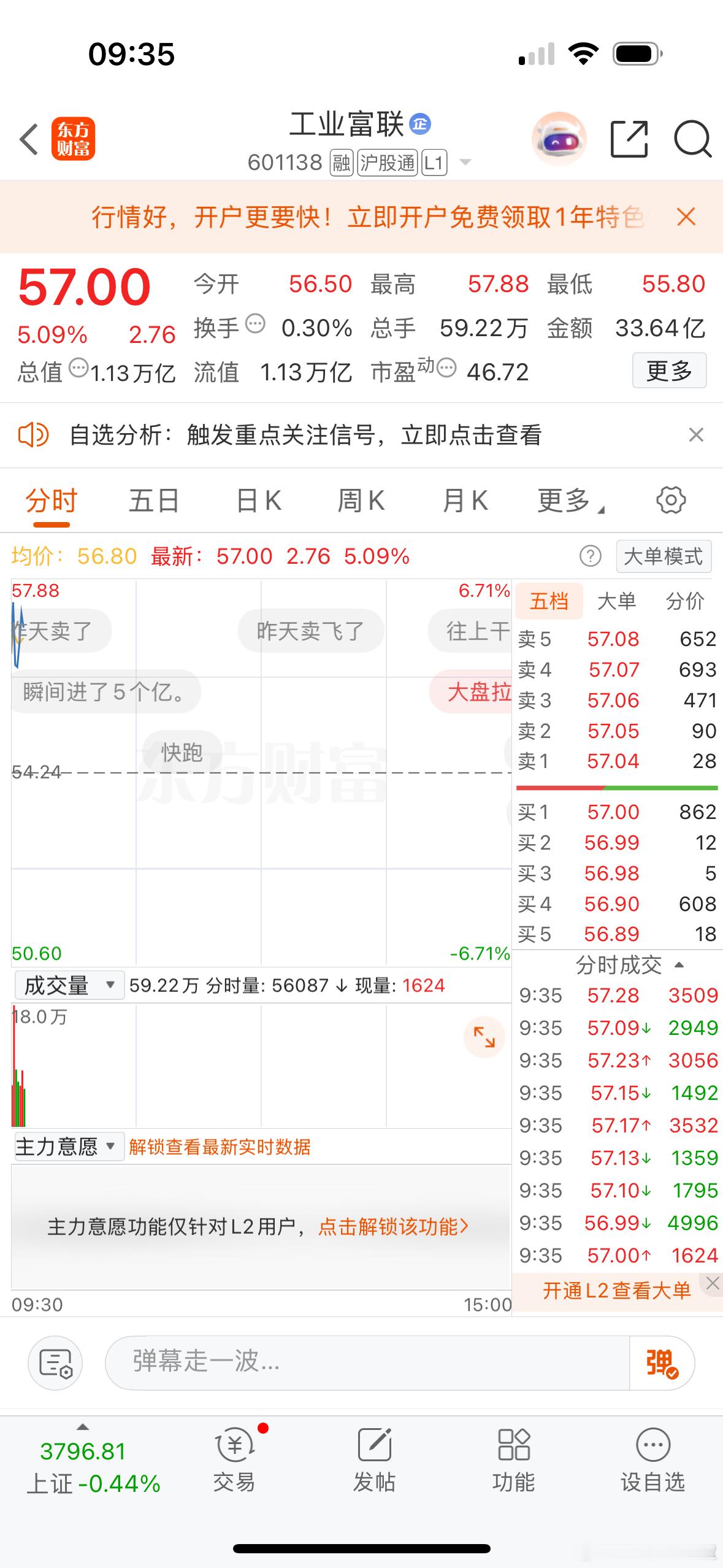This screenshot has width=723, height=1568.
Task: Switch to the 日K chart tab
Action: click(259, 501)
